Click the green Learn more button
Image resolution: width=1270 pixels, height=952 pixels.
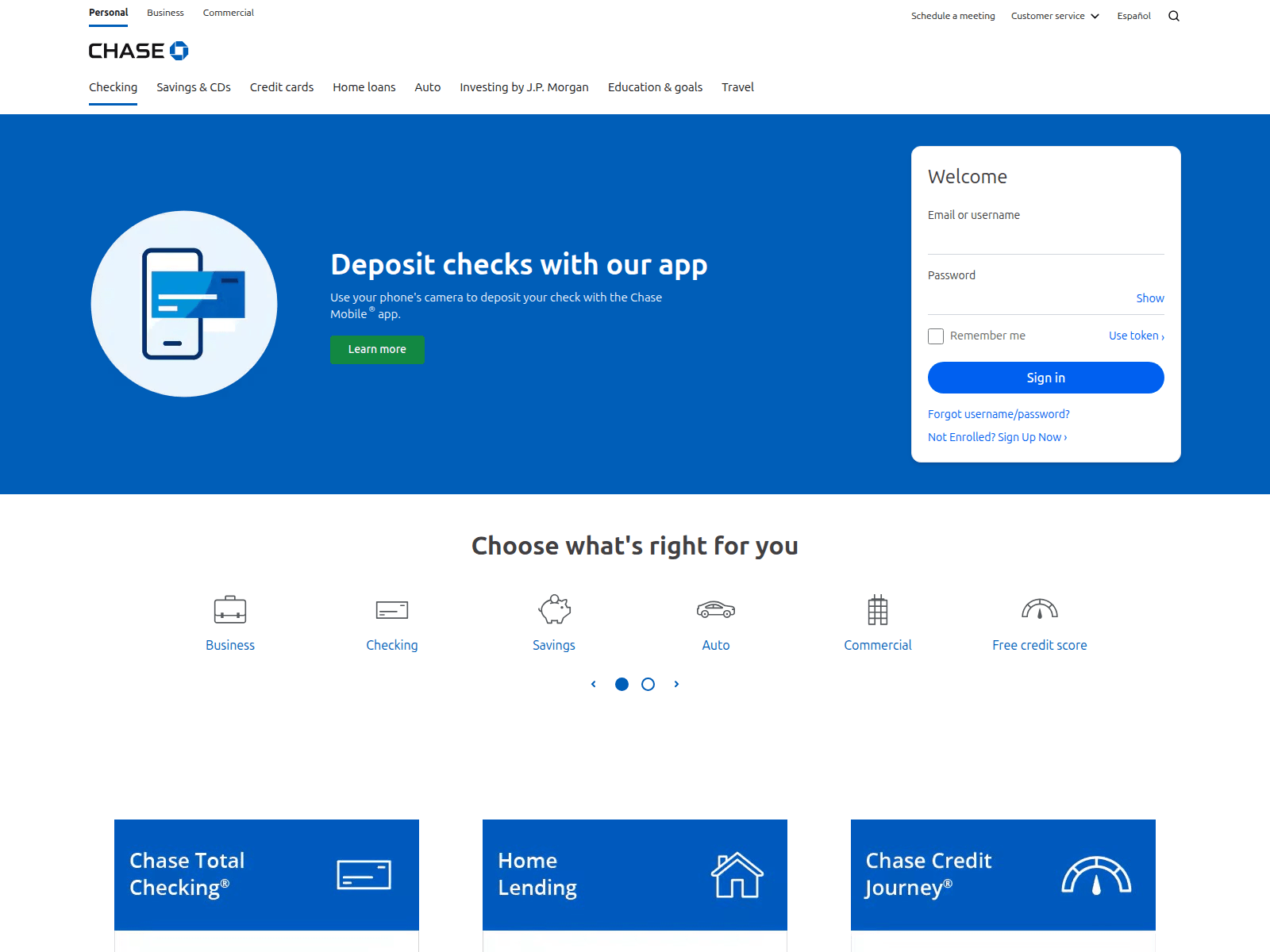click(x=377, y=350)
